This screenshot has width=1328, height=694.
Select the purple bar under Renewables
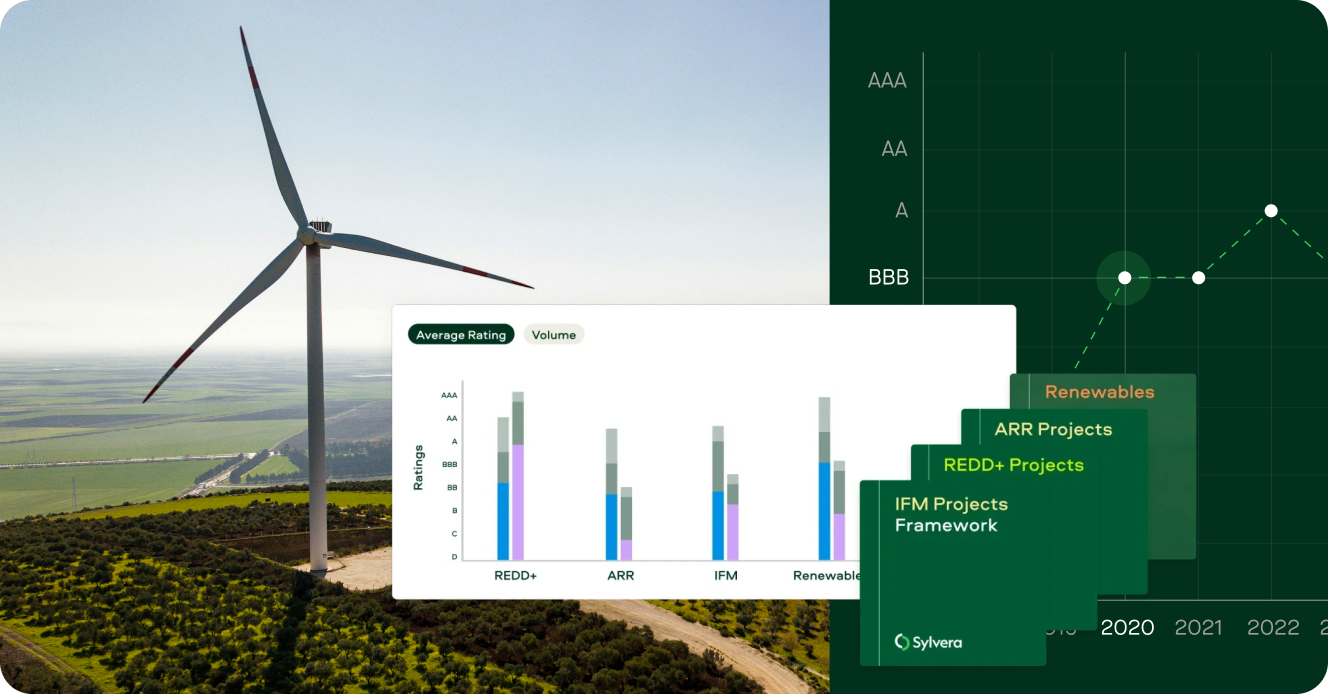(x=838, y=535)
